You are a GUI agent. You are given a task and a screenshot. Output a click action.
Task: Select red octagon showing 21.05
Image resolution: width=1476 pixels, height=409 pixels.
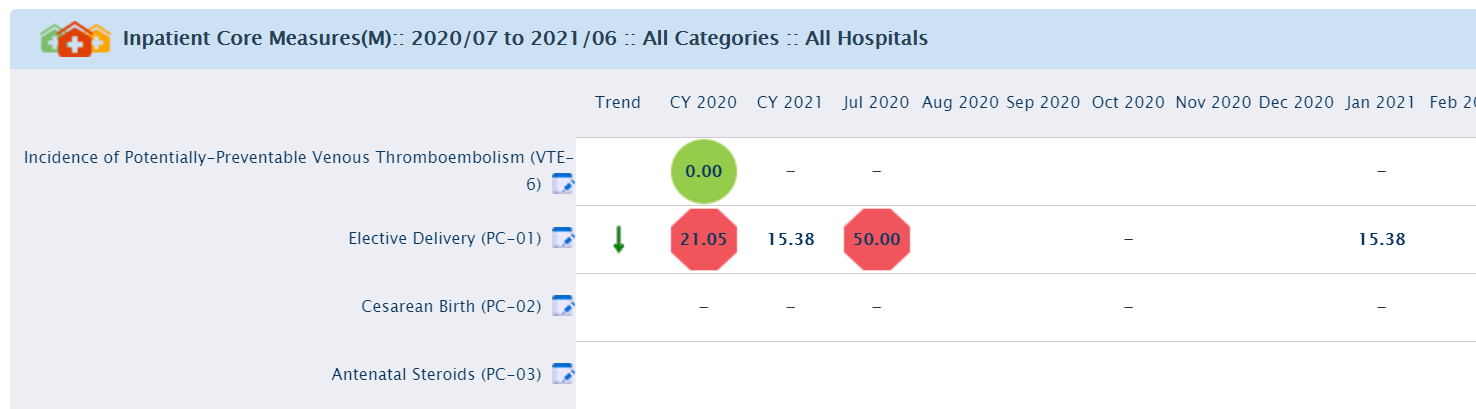703,240
